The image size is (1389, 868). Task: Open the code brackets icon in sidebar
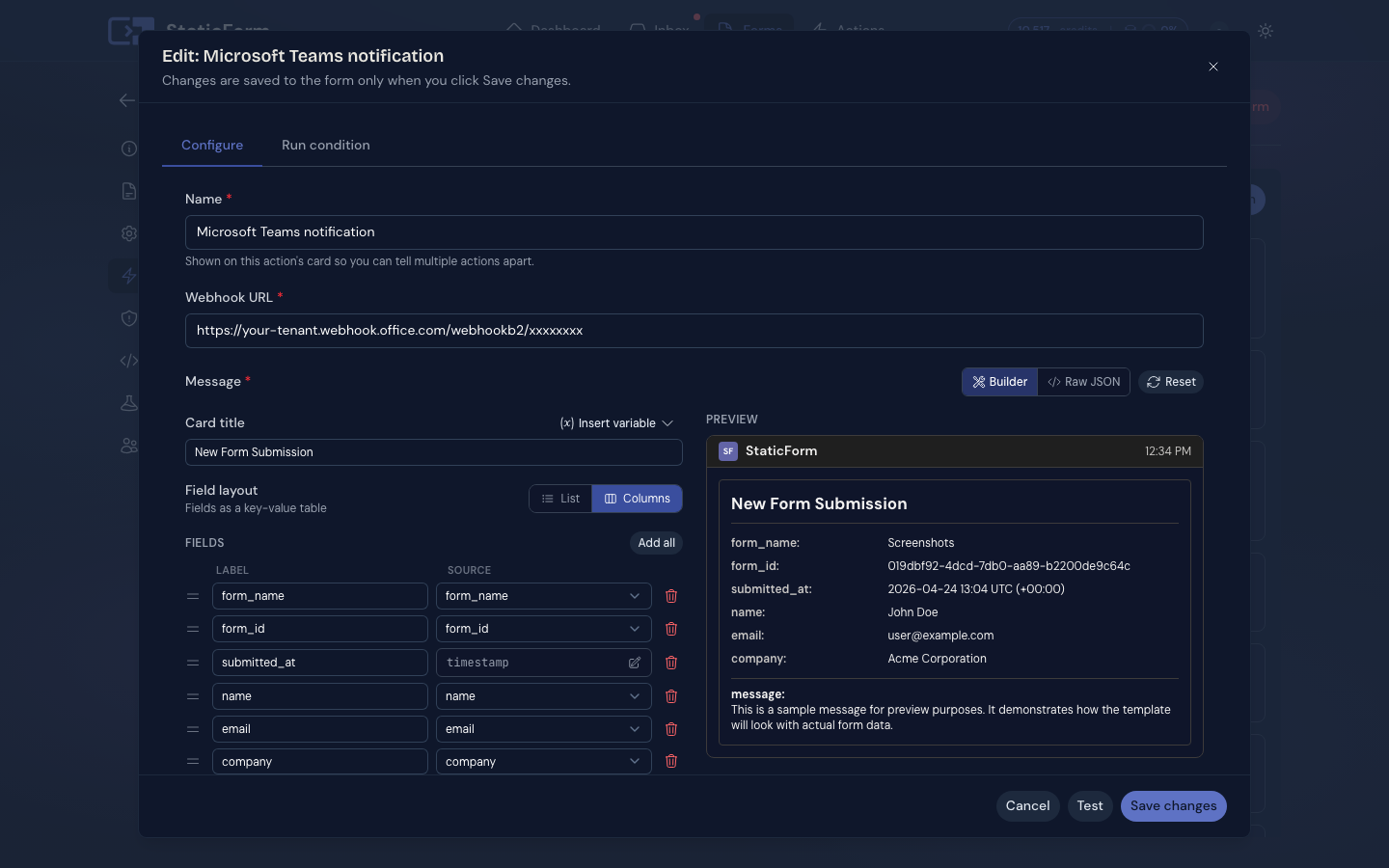point(129,361)
